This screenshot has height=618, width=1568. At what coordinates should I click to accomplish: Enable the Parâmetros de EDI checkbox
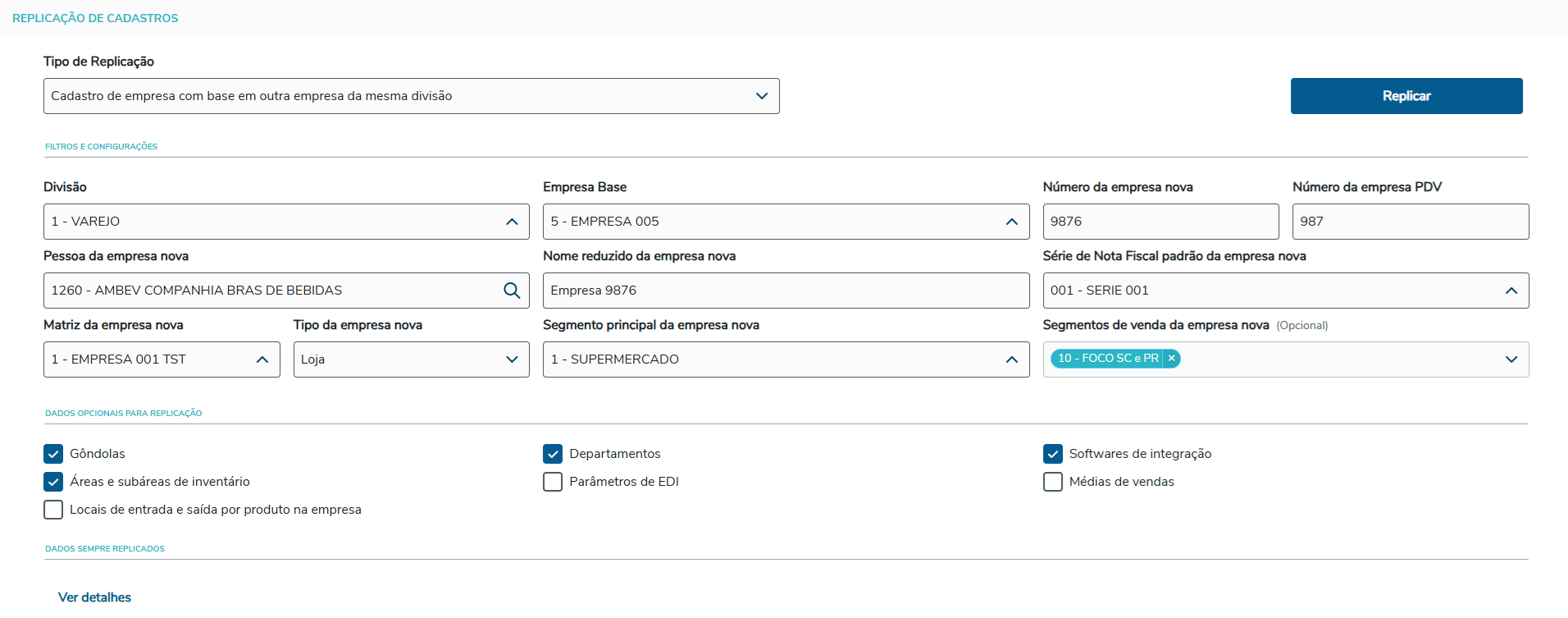coord(553,482)
